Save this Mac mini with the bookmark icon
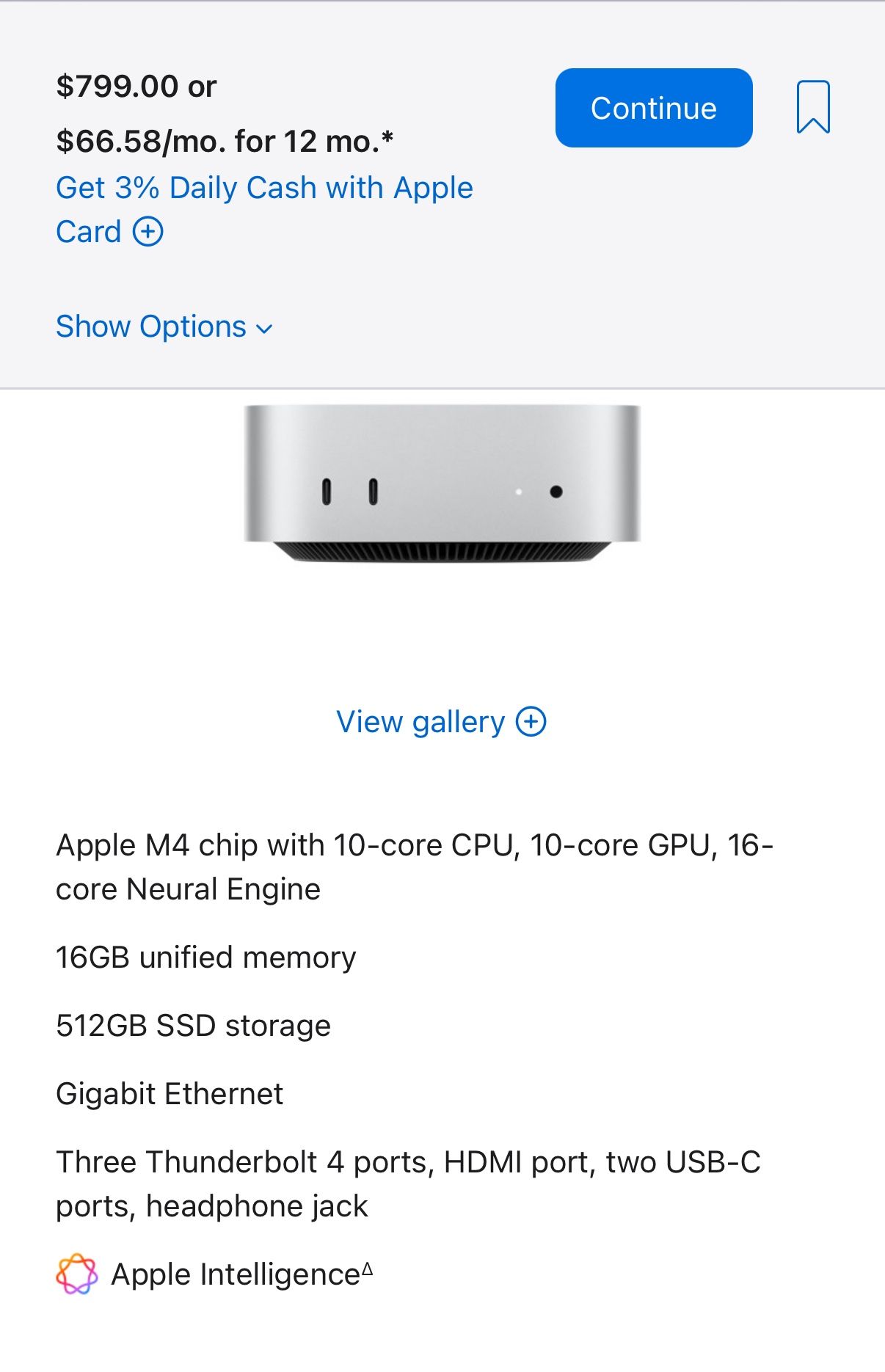This screenshot has height=1372, width=885. [813, 108]
